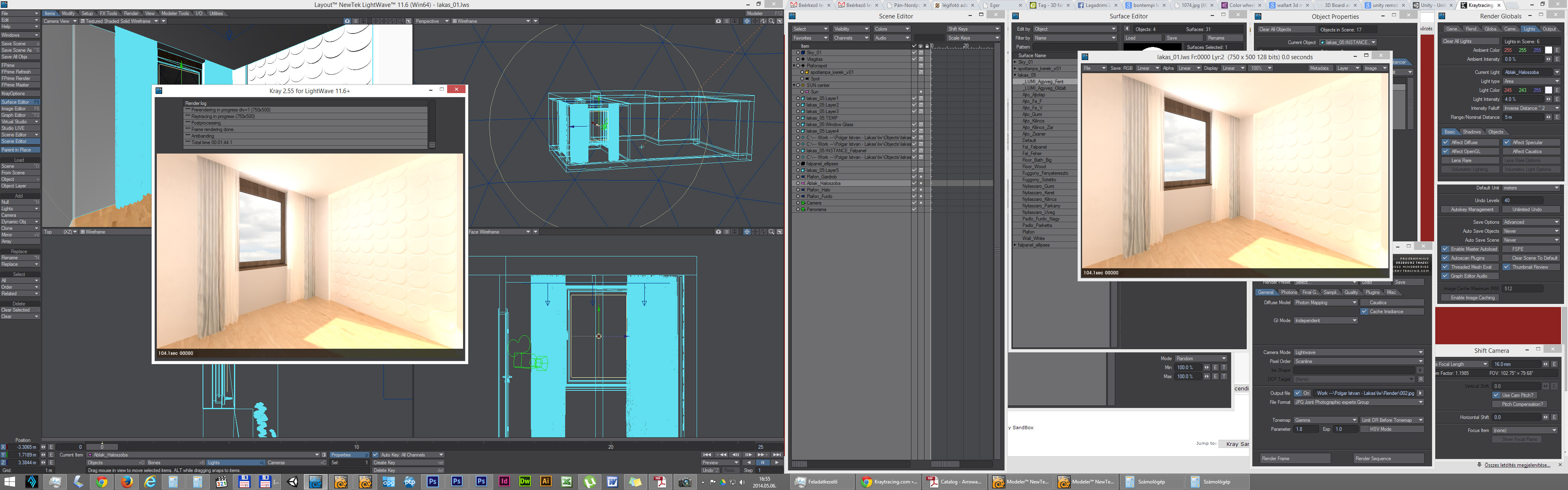The width and height of the screenshot is (1568, 490).
Task: Open the Intensity Falloff dropdown
Action: [x=1531, y=108]
